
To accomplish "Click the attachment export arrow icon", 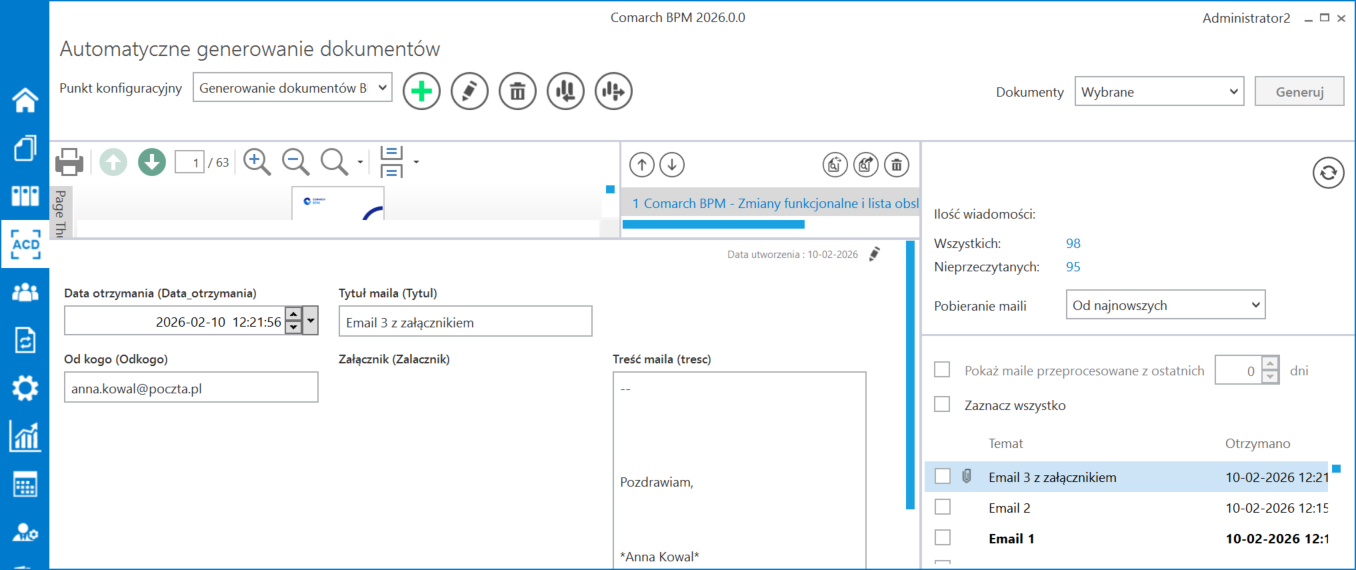I will click(866, 164).
